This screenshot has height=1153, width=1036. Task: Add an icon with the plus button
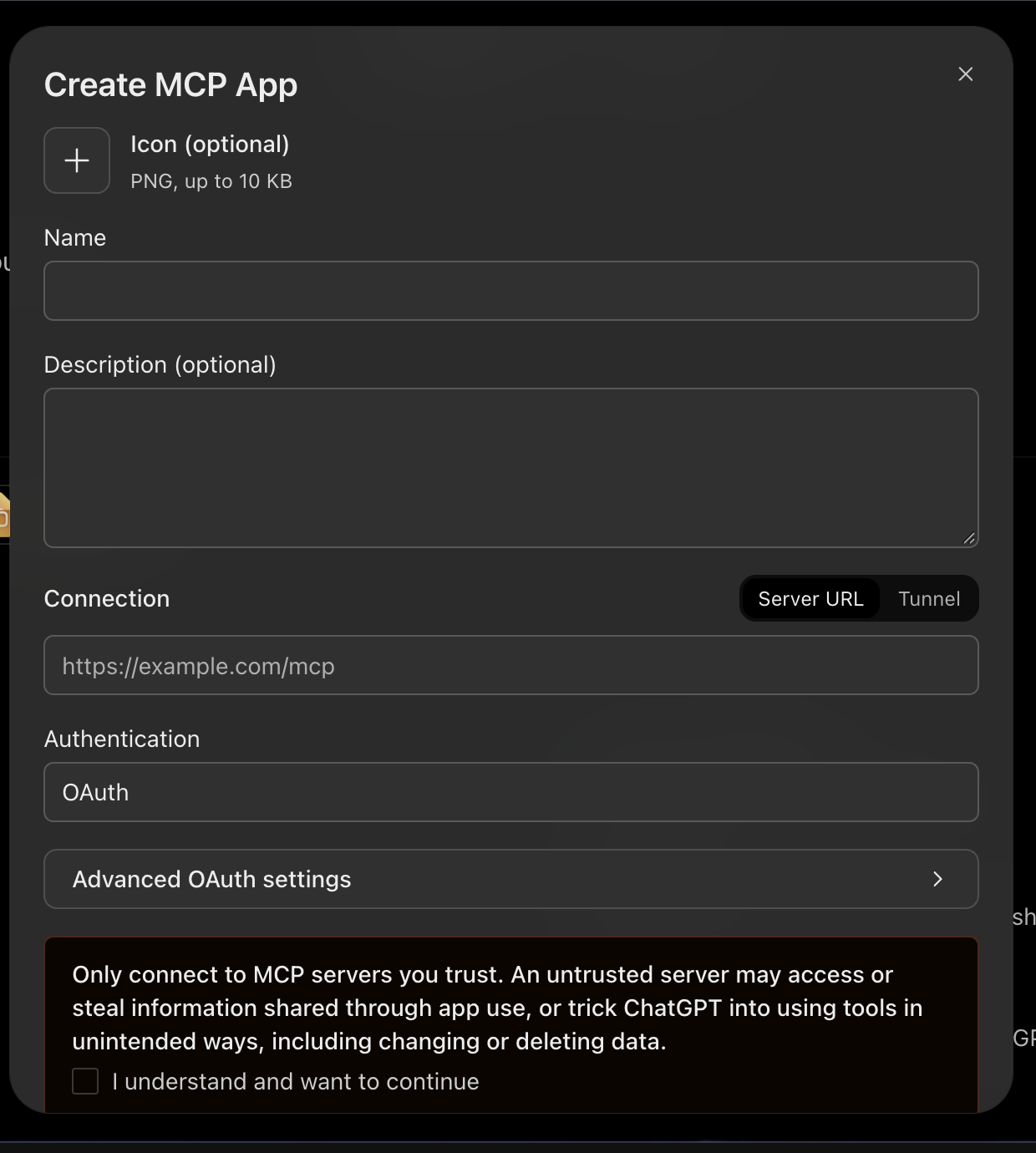coord(77,160)
